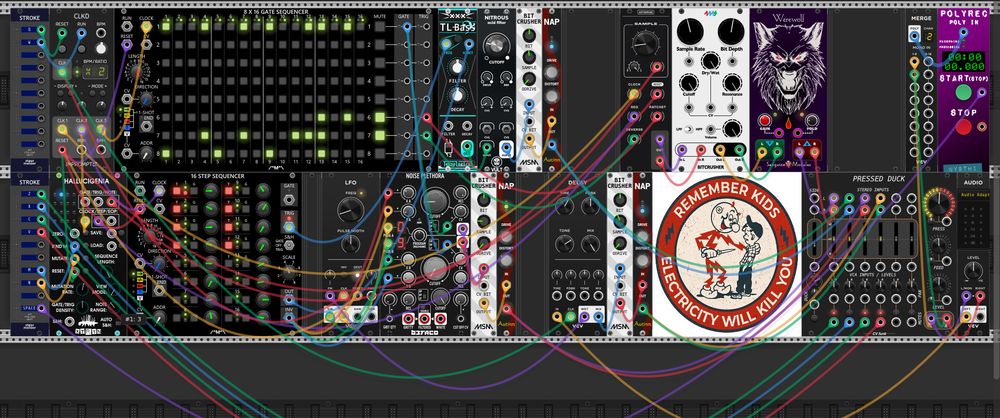Screen dimensions: 1000x418
Task: Mute row 3 of the 8x16 Gate Sequencer
Action: tap(380, 63)
